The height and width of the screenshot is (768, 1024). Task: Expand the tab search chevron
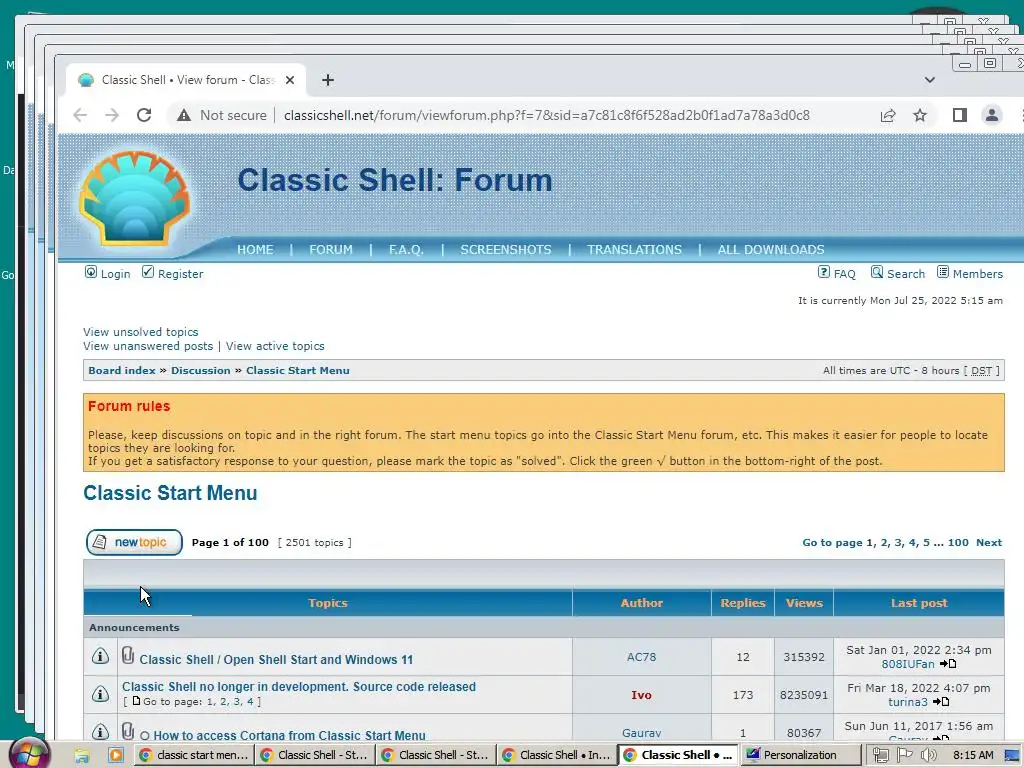coord(929,80)
